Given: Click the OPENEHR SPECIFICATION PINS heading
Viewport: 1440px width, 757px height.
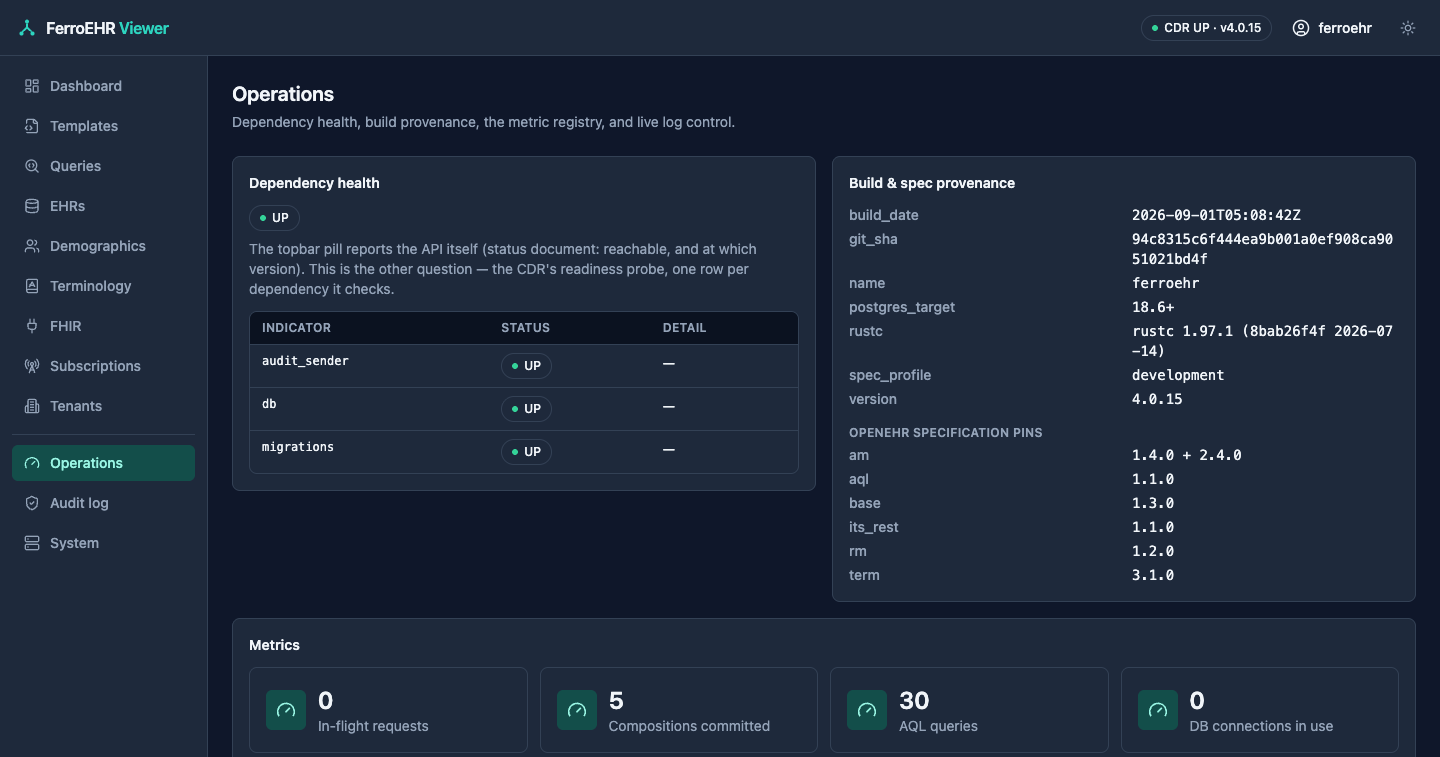Looking at the screenshot, I should [x=946, y=433].
